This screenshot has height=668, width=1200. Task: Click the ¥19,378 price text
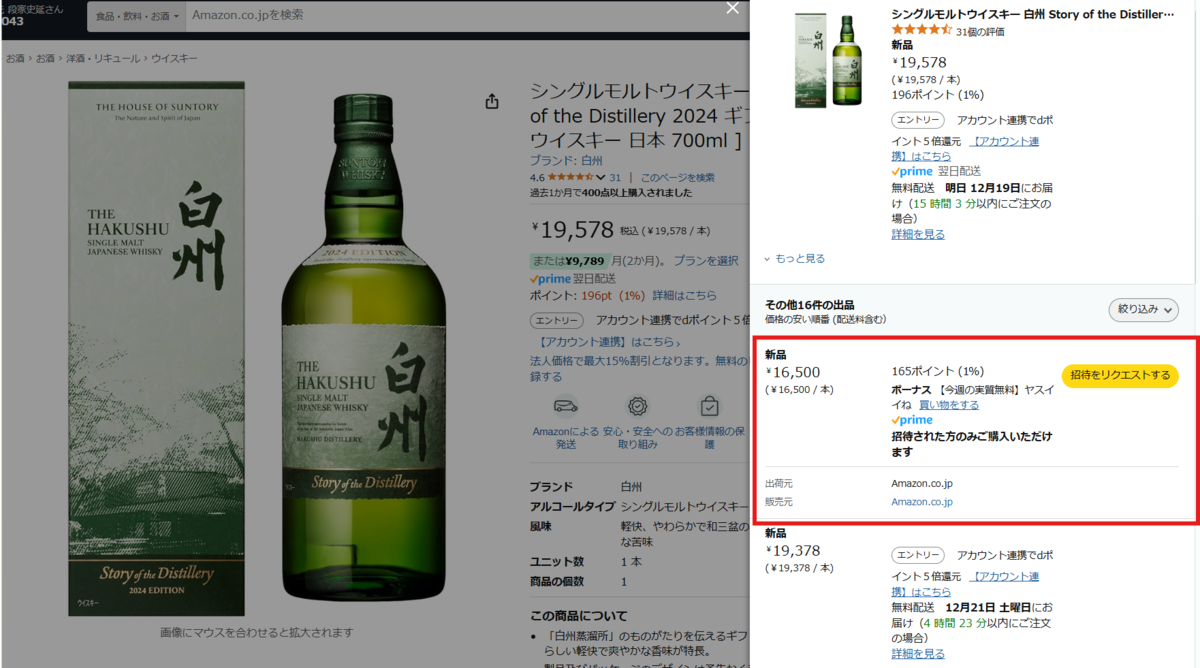[x=793, y=551]
